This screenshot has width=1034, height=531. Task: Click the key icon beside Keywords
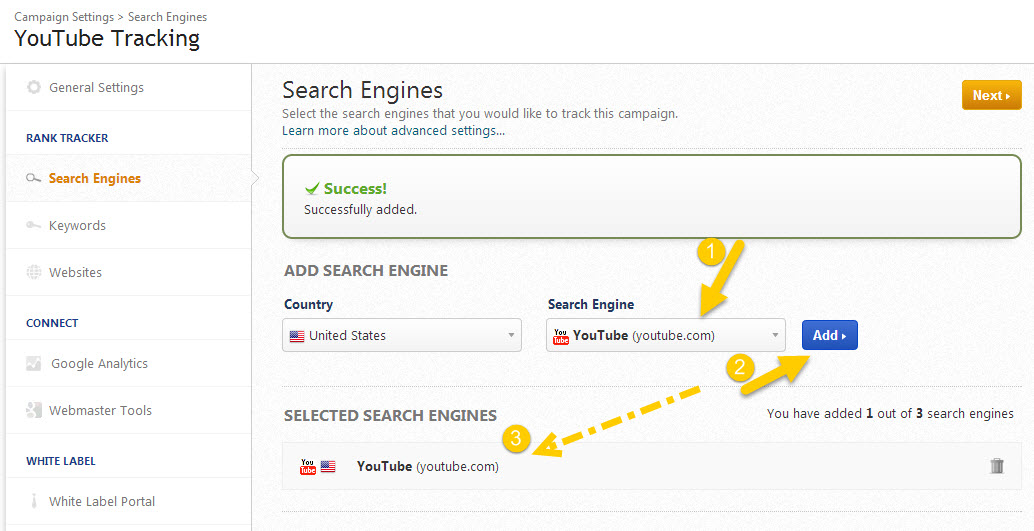[34, 225]
